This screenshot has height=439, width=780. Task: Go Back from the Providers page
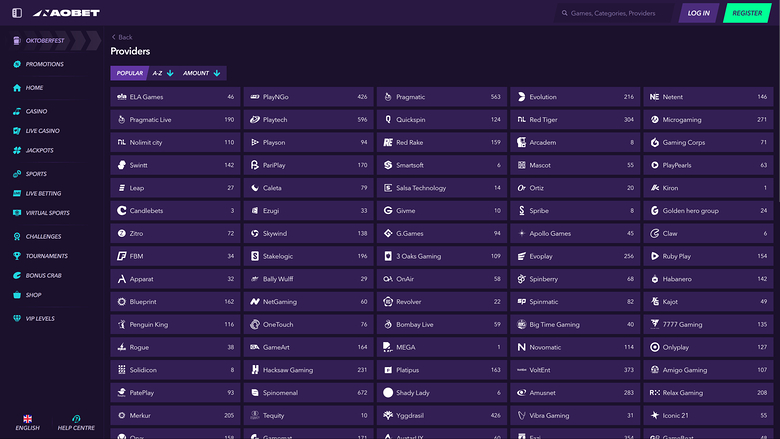[x=122, y=37]
